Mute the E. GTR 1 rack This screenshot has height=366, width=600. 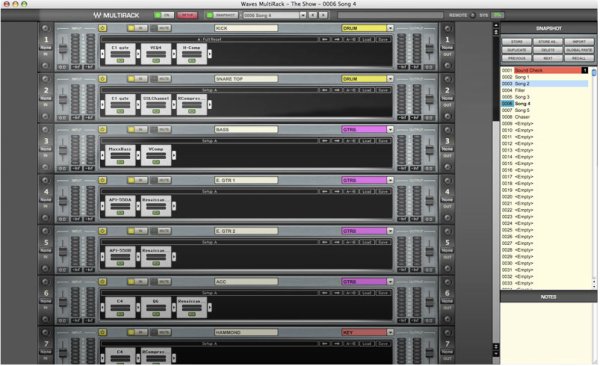click(160, 180)
